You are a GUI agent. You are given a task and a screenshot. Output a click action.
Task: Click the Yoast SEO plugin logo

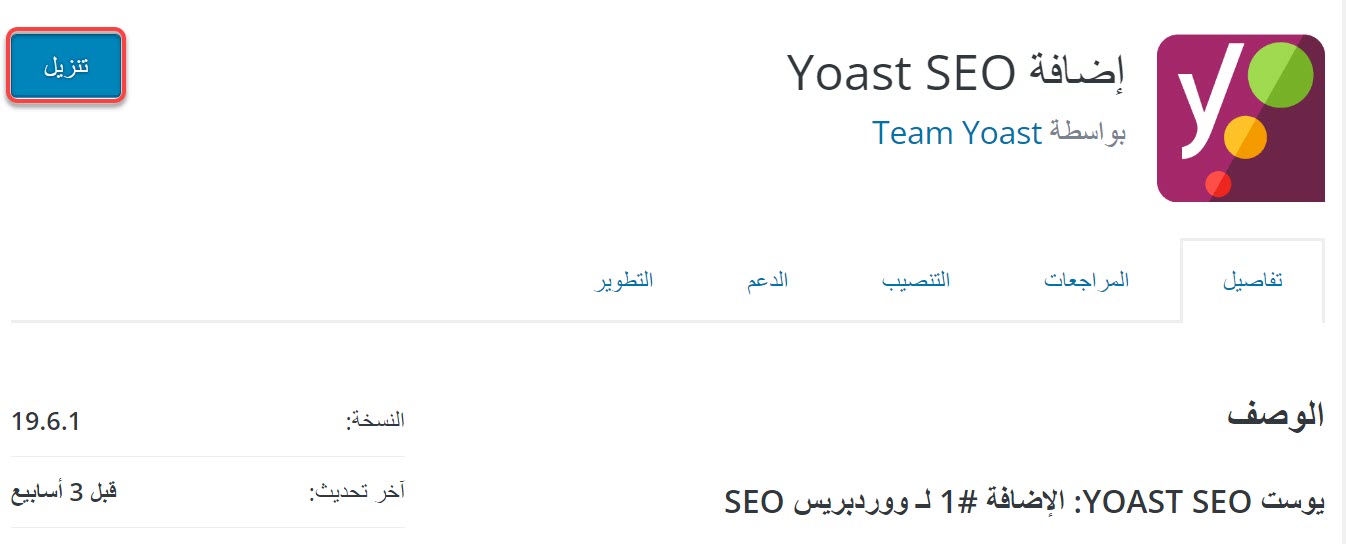[x=1240, y=118]
